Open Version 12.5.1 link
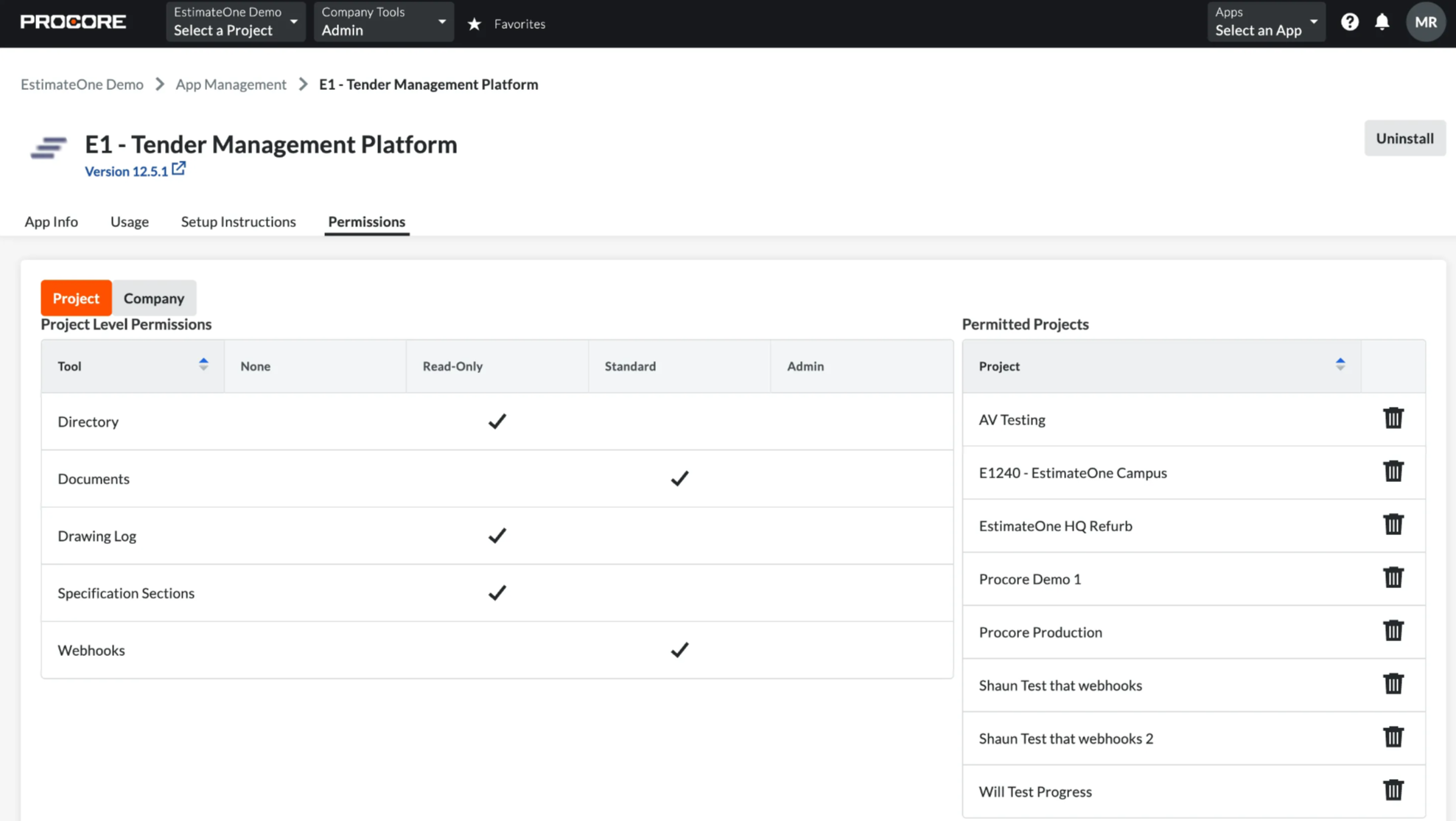1456x821 pixels. 126,171
